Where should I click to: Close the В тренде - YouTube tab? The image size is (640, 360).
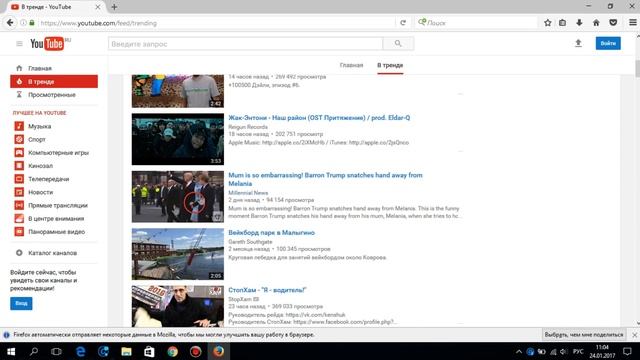pos(98,7)
